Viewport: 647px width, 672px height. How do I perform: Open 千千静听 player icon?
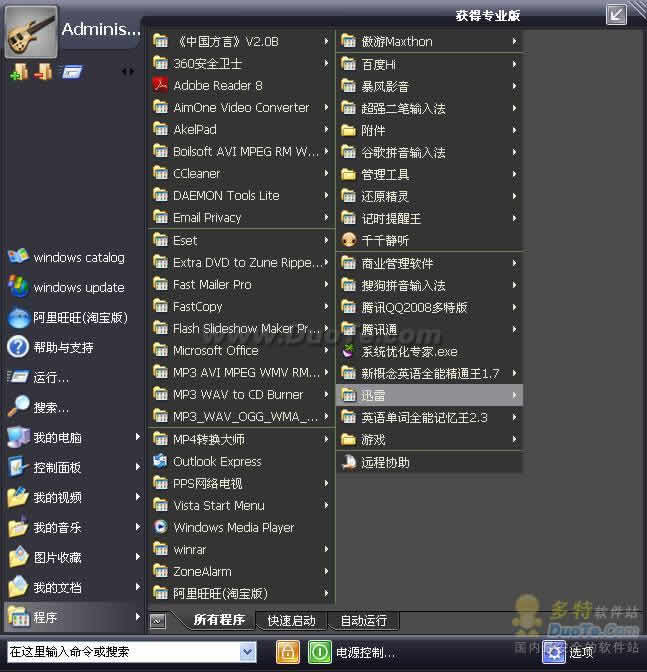349,240
